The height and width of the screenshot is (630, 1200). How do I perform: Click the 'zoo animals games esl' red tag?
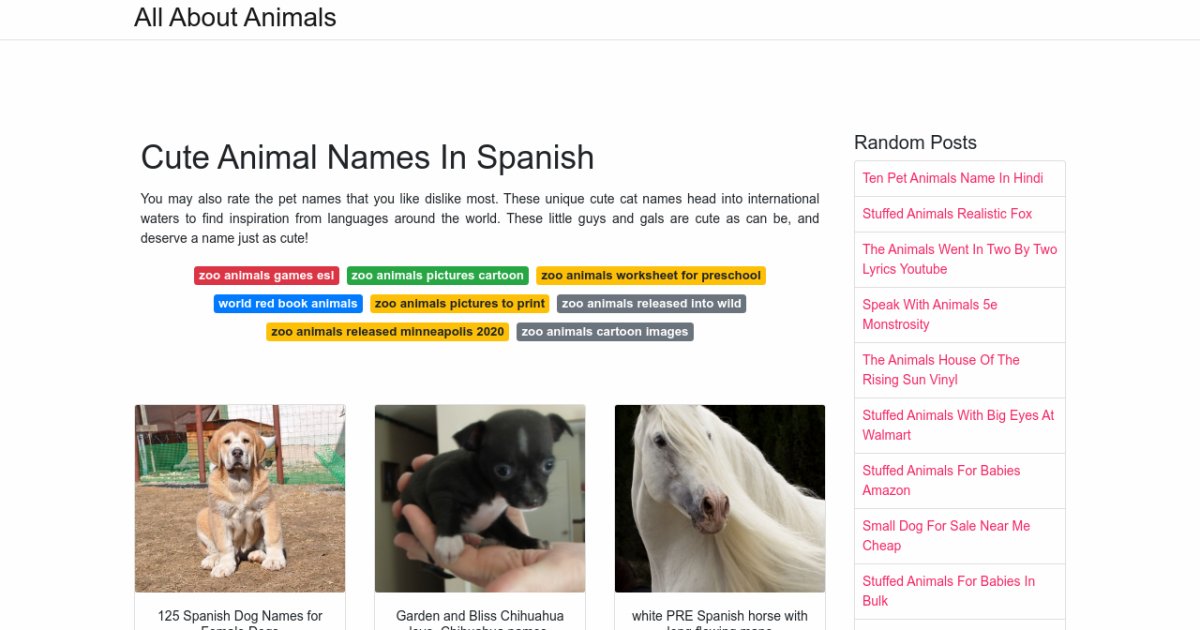pos(266,275)
